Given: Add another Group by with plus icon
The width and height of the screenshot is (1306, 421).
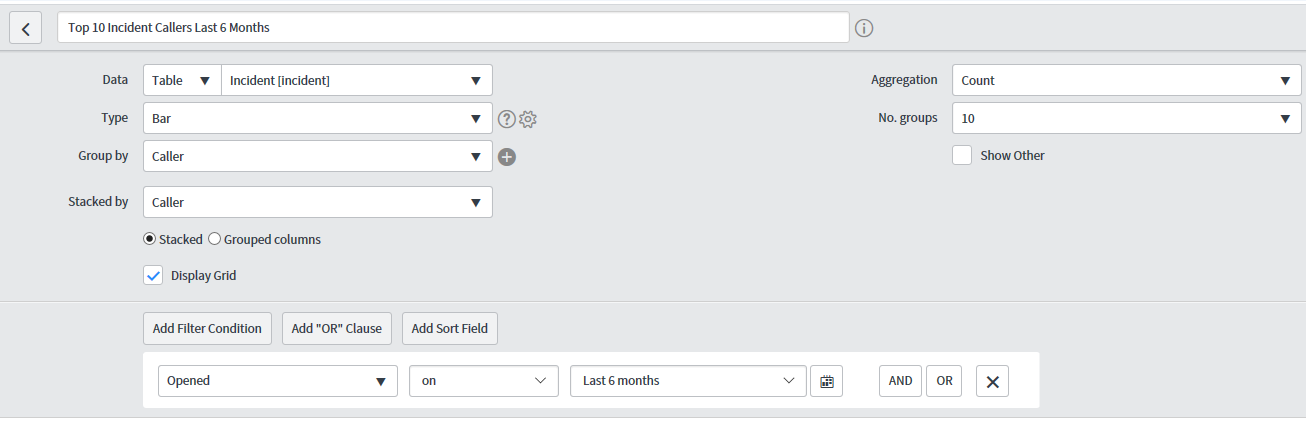Looking at the screenshot, I should 507,157.
